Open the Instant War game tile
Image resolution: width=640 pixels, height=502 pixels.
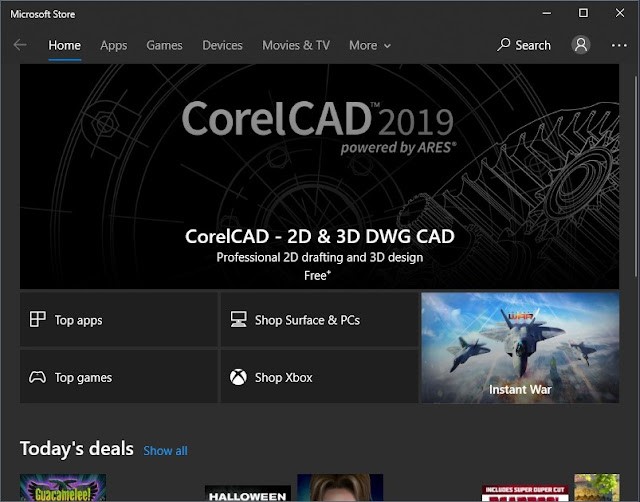point(520,348)
